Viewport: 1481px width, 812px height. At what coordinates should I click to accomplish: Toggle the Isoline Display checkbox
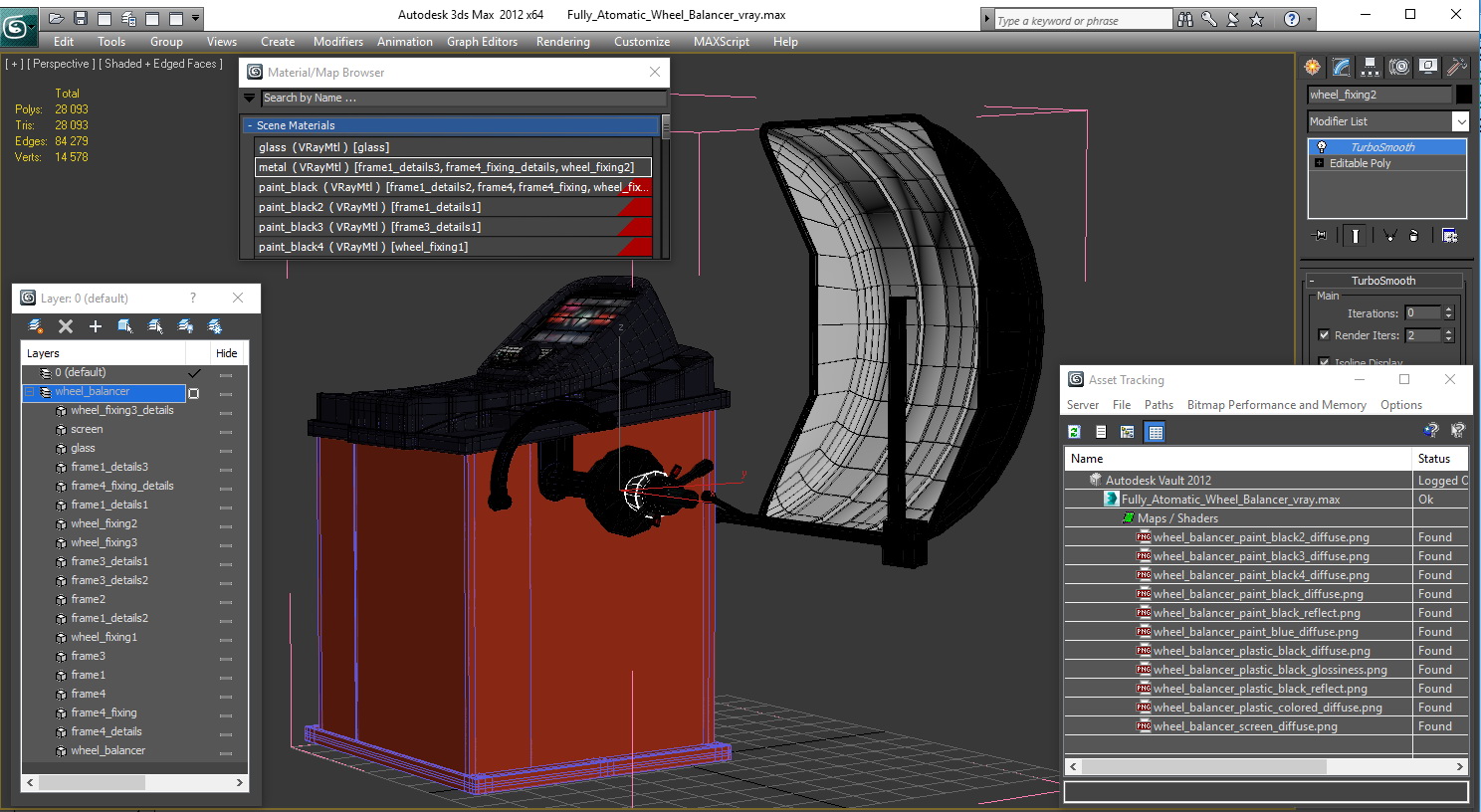coord(1324,361)
